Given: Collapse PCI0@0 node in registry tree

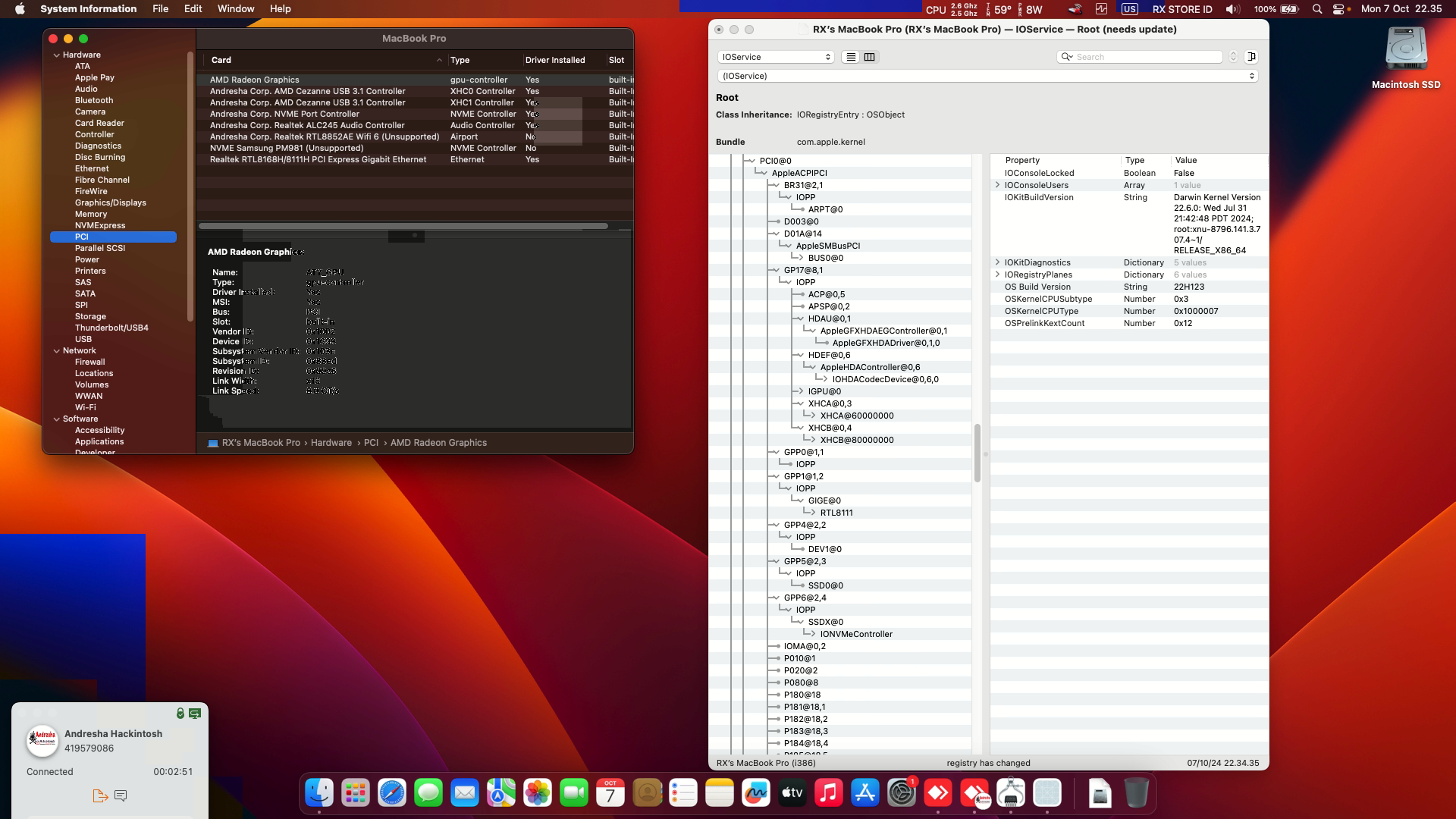Looking at the screenshot, I should tap(751, 161).
